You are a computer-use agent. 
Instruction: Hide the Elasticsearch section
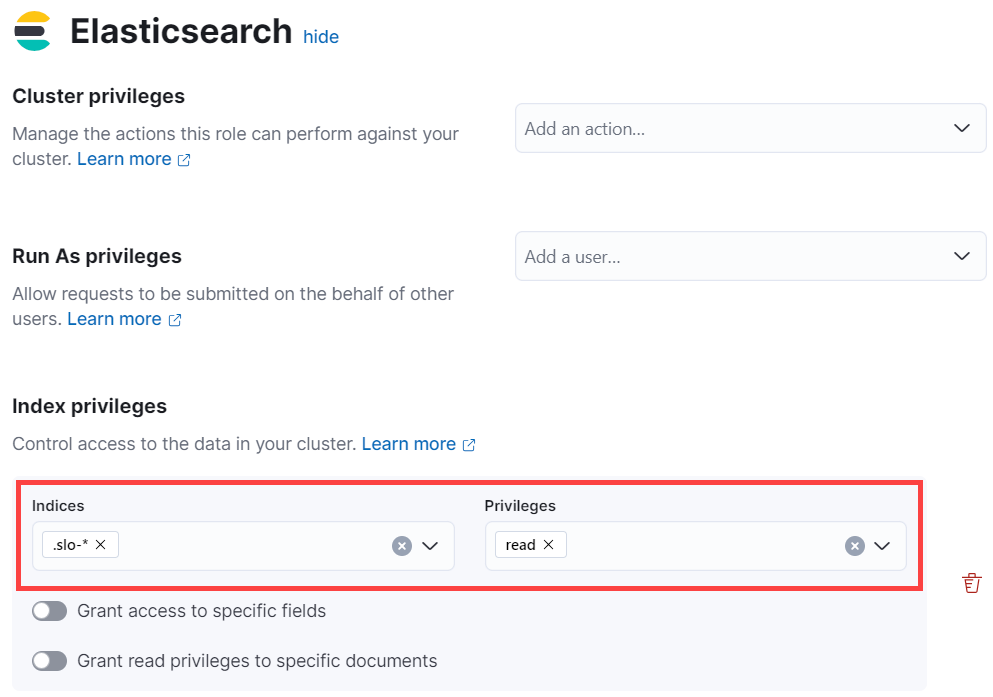[x=321, y=37]
